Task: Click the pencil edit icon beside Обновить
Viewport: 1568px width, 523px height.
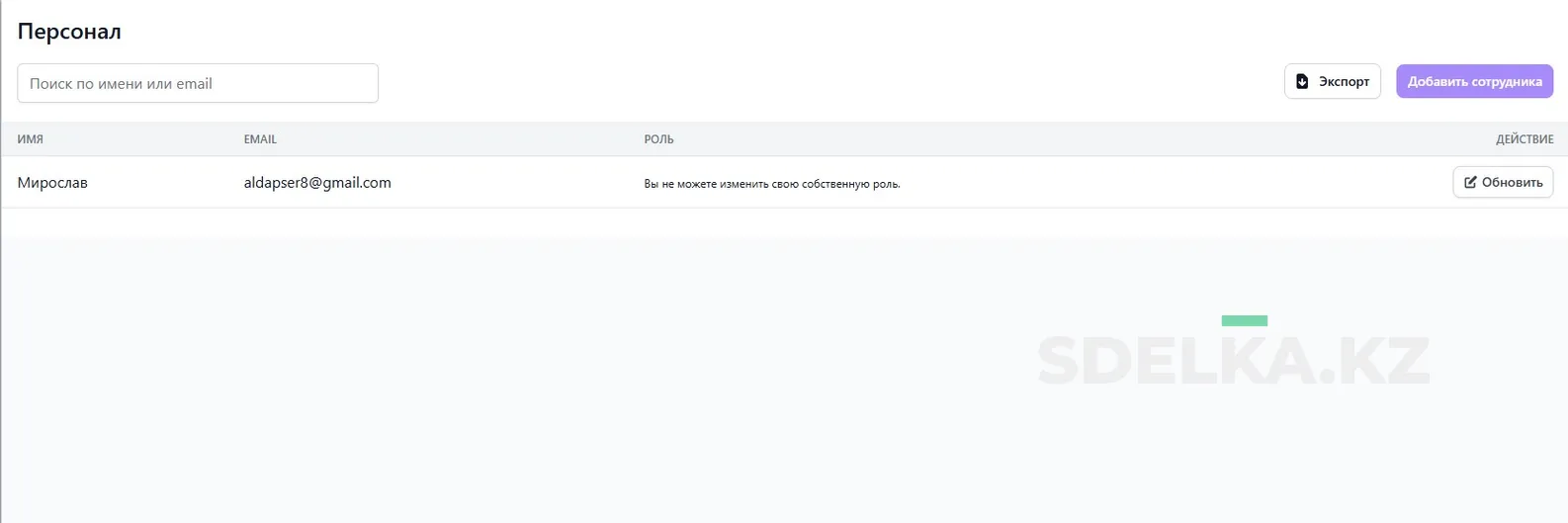Action: coord(1470,182)
